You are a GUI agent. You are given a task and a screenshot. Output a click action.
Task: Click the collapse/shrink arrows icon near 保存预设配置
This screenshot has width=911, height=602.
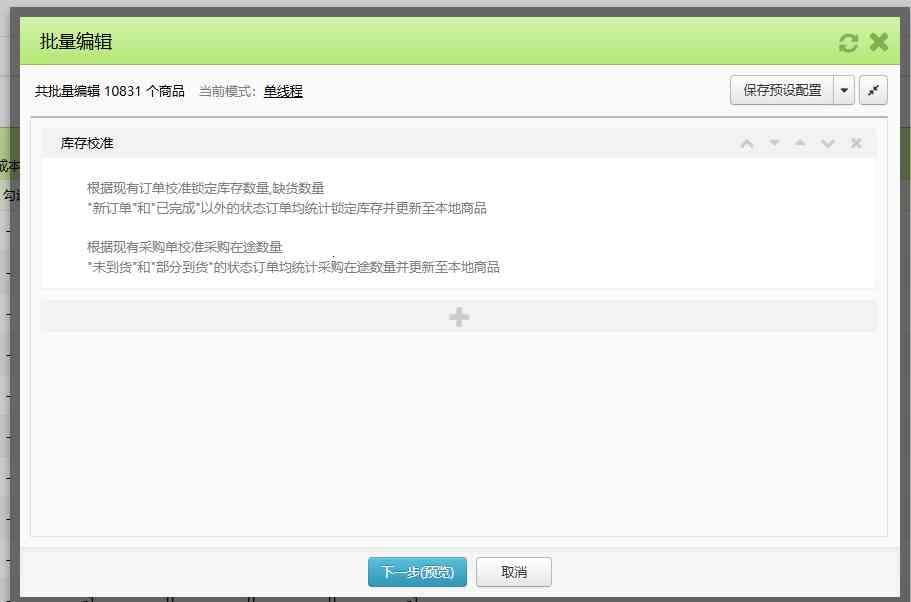[873, 90]
